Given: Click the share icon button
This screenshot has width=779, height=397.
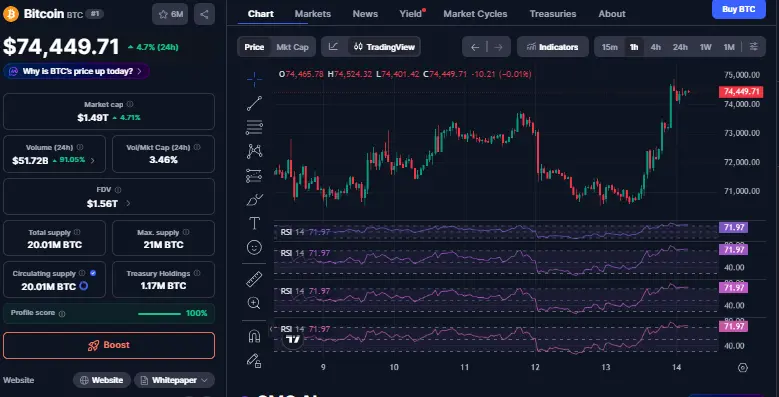Looking at the screenshot, I should [204, 14].
